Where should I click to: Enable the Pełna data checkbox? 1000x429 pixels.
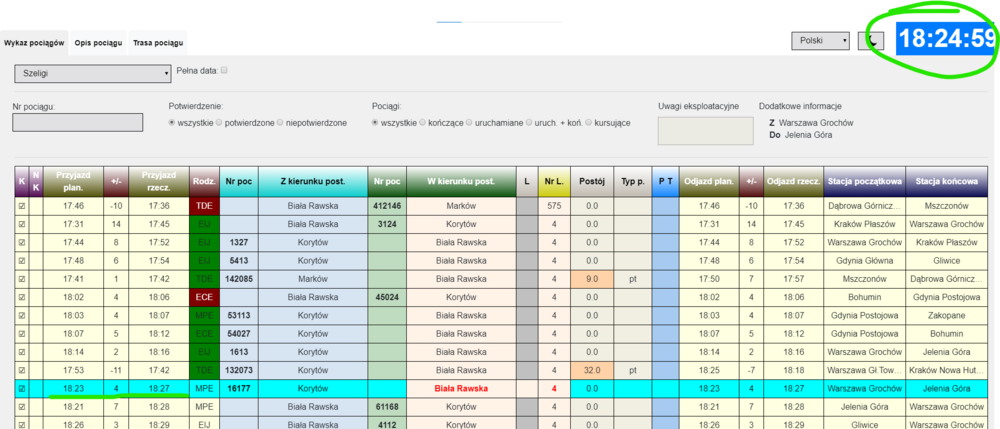click(x=225, y=71)
